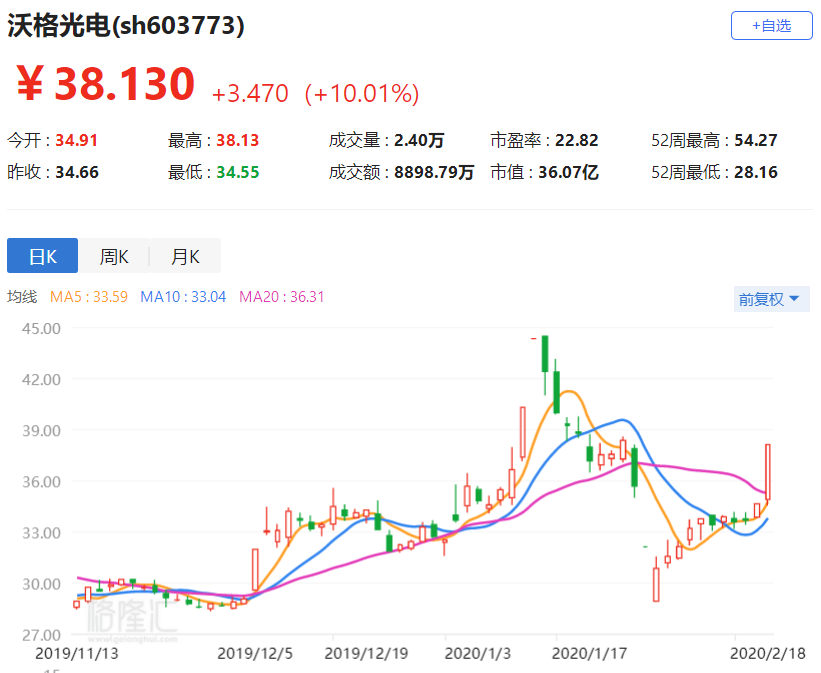Click the 42.00 y-axis label
Image resolution: width=821 pixels, height=673 pixels.
click(x=41, y=379)
